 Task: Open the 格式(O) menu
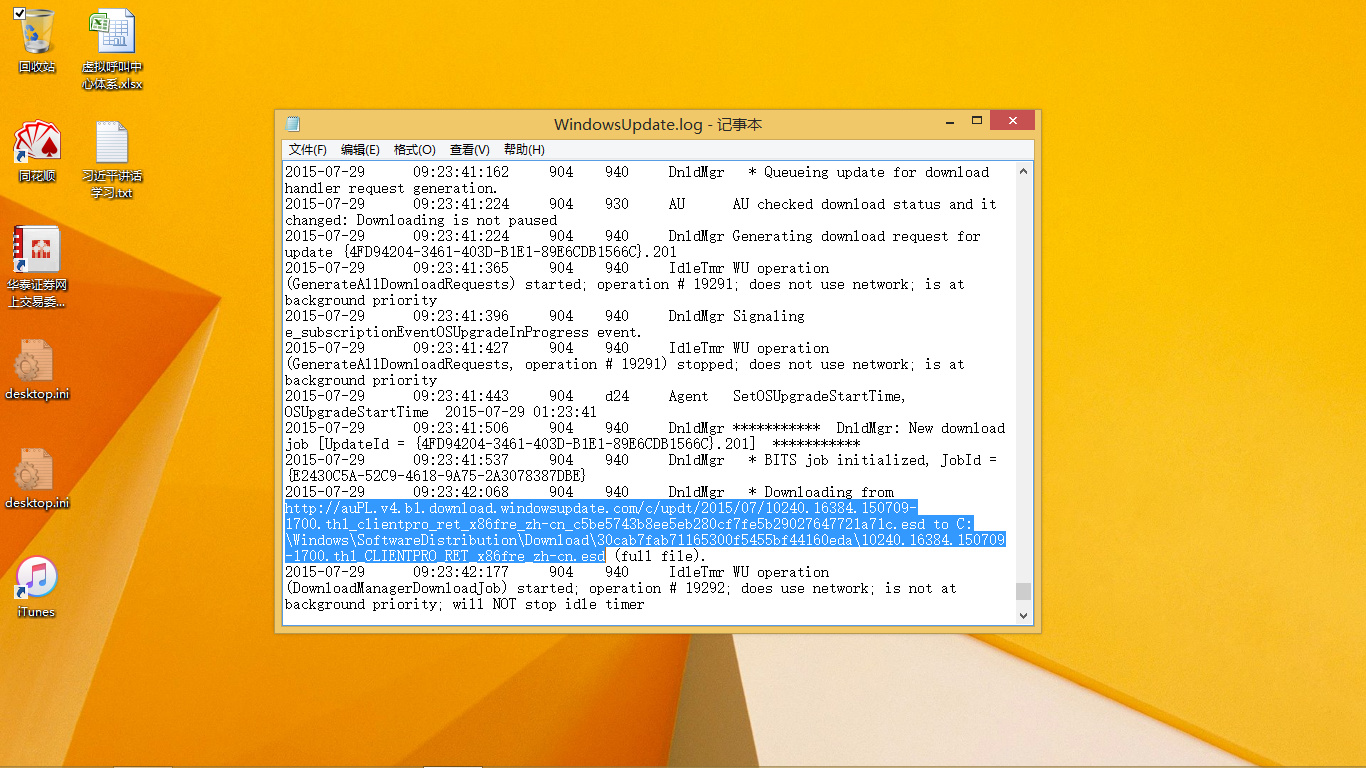pyautogui.click(x=414, y=150)
